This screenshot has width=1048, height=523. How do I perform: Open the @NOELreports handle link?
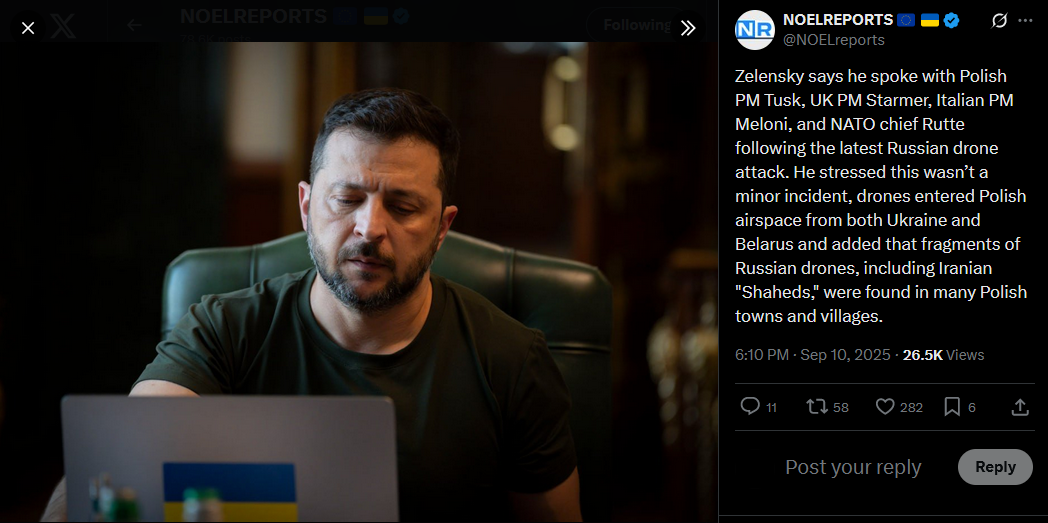[x=833, y=40]
